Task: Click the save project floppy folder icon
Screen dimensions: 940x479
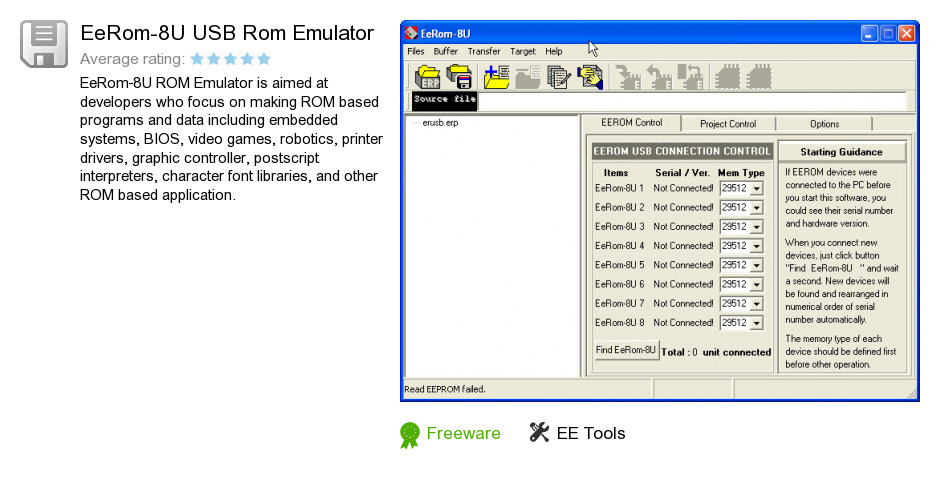Action: tap(460, 77)
